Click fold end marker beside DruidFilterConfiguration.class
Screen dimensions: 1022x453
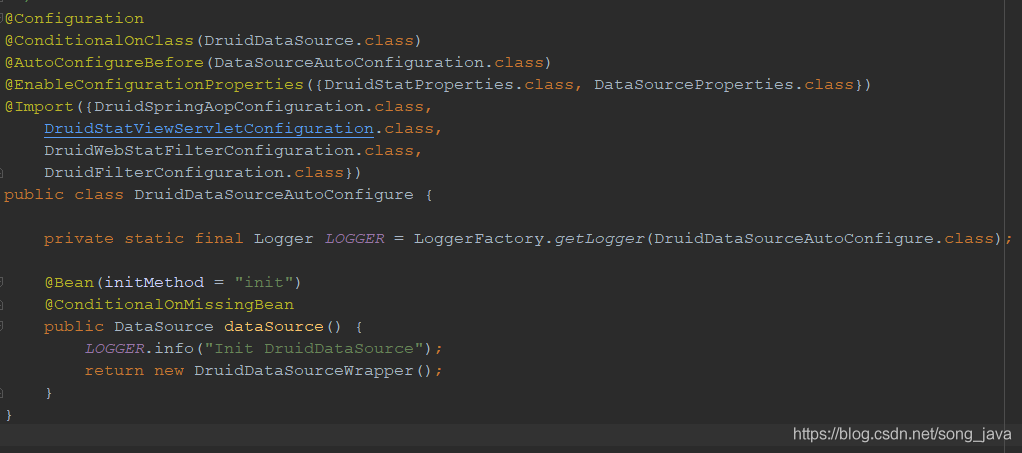4,173
